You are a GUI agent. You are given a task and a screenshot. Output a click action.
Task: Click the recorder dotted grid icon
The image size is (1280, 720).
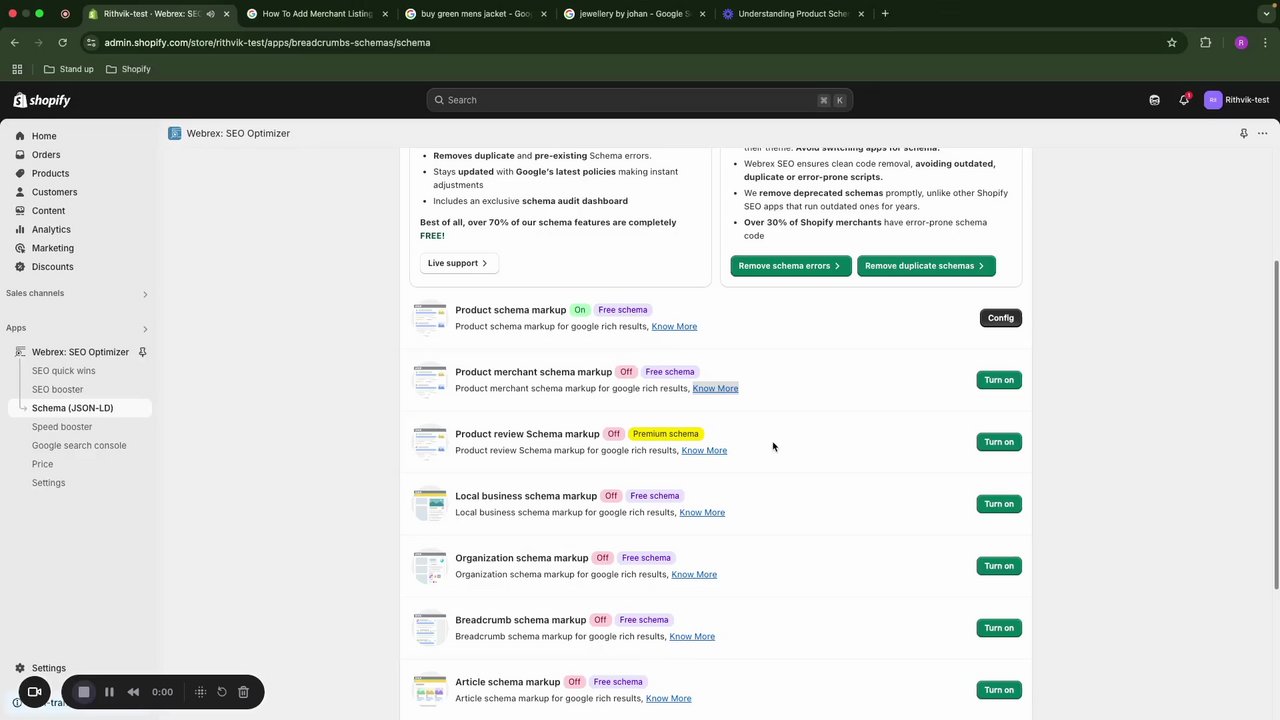coord(200,692)
